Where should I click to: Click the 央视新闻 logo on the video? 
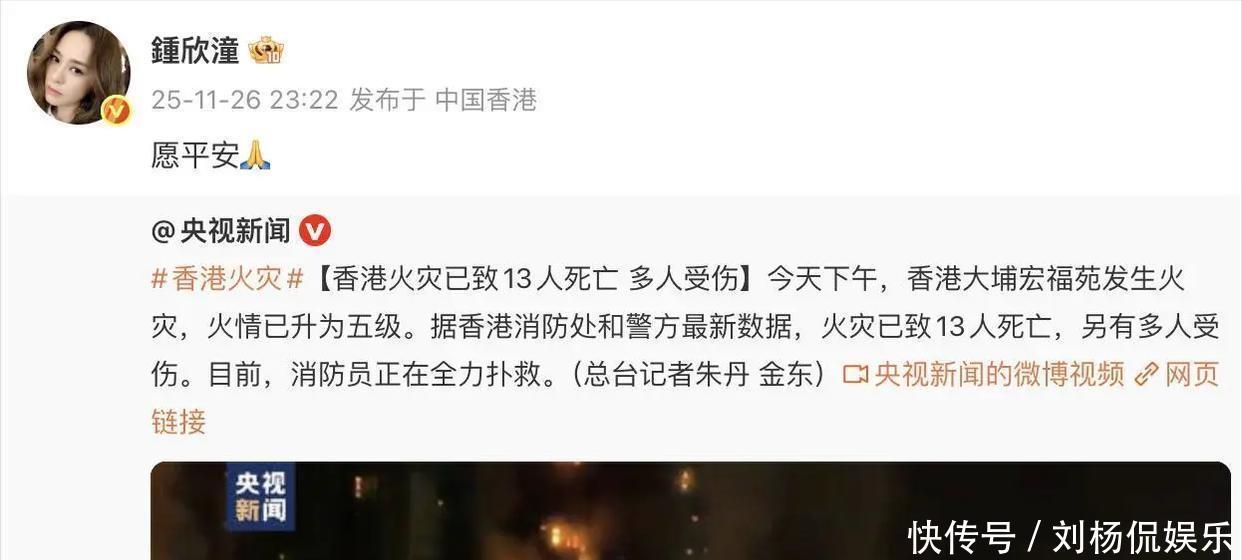tap(260, 497)
